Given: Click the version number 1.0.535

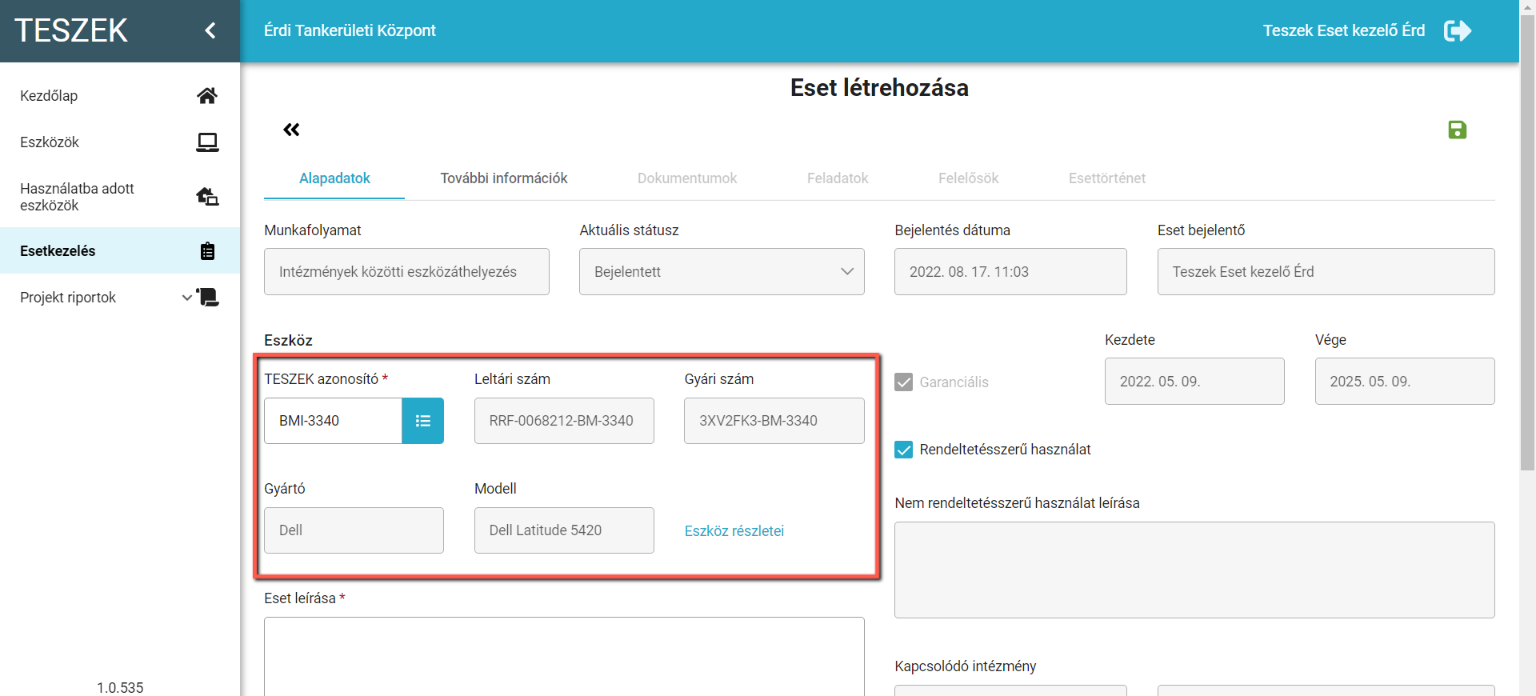Looking at the screenshot, I should pyautogui.click(x=120, y=688).
